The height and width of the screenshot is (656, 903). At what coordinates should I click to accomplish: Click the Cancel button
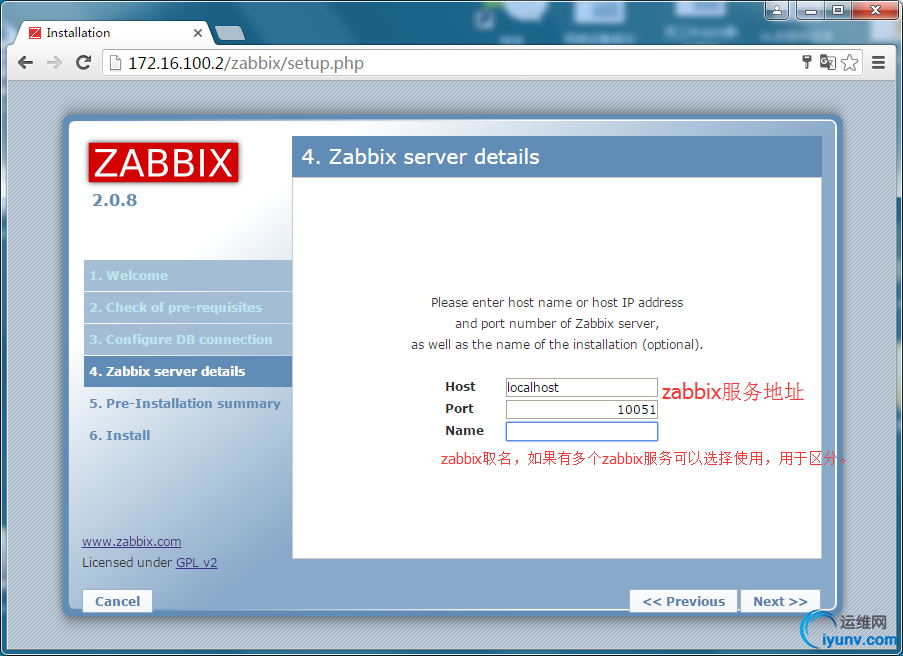coord(117,601)
